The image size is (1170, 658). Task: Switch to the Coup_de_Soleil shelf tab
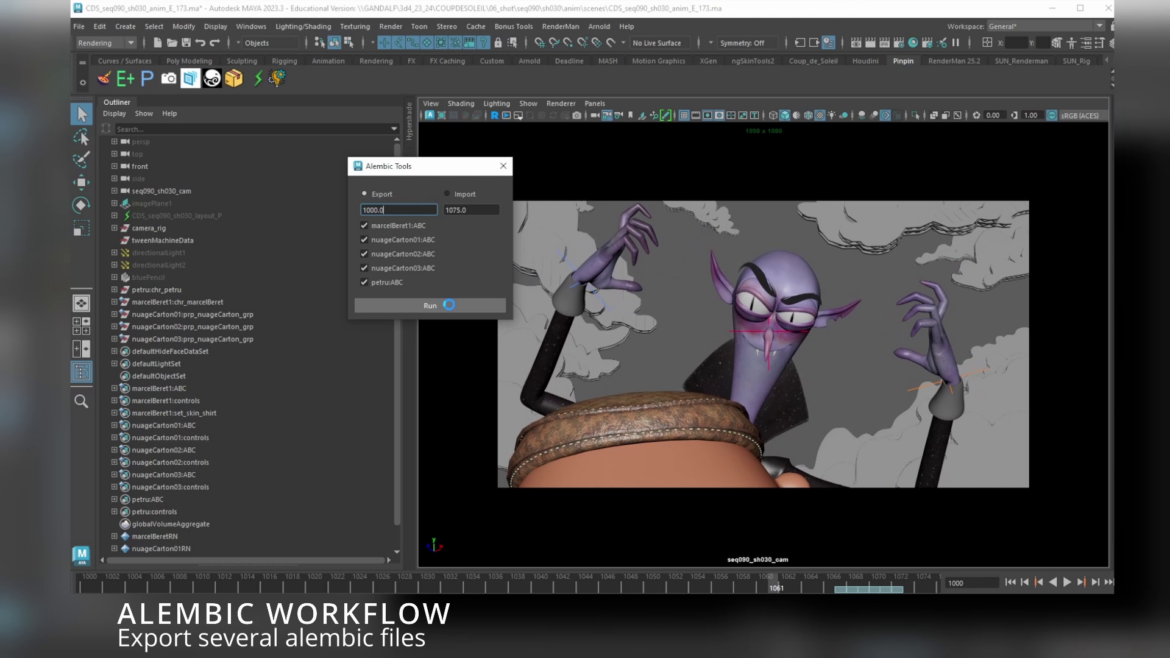pyautogui.click(x=813, y=61)
